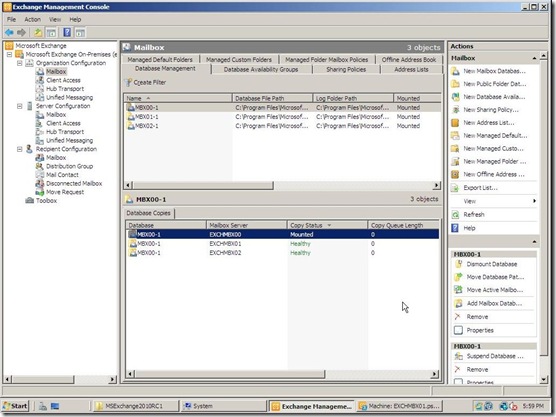Click the New Sharing Policy icon
This screenshot has height=417, width=556.
455,110
